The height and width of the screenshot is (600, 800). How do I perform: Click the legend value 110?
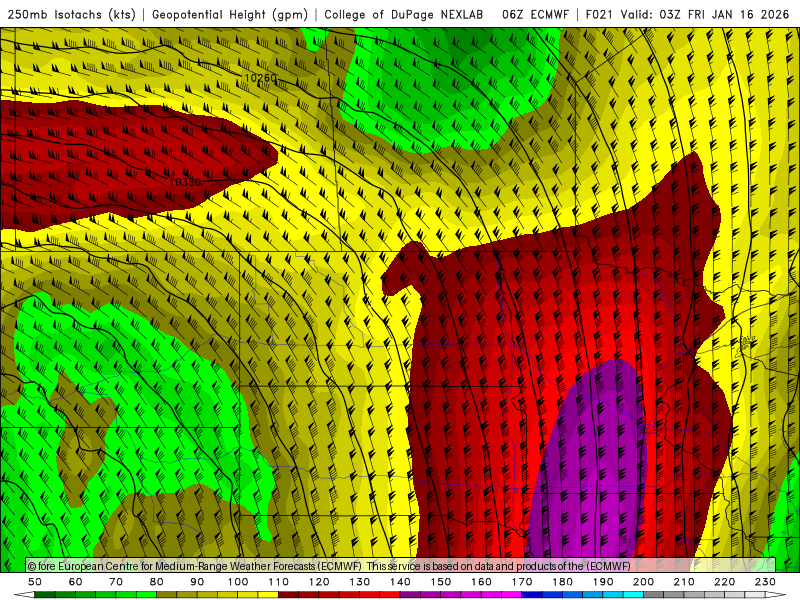(x=279, y=582)
